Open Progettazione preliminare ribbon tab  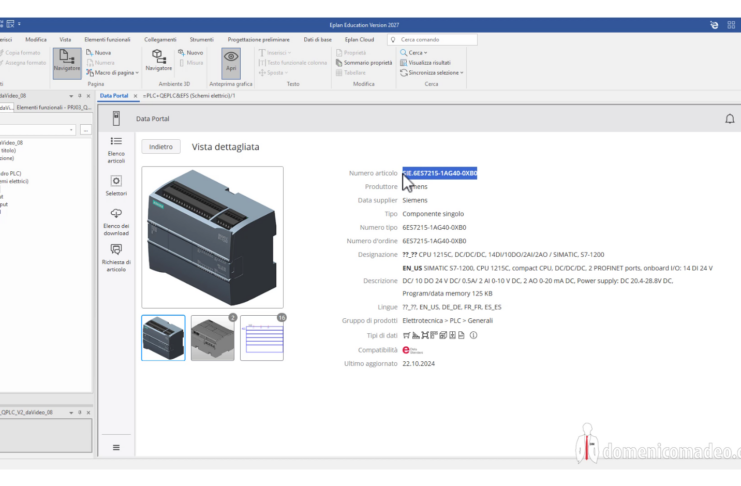coord(258,39)
